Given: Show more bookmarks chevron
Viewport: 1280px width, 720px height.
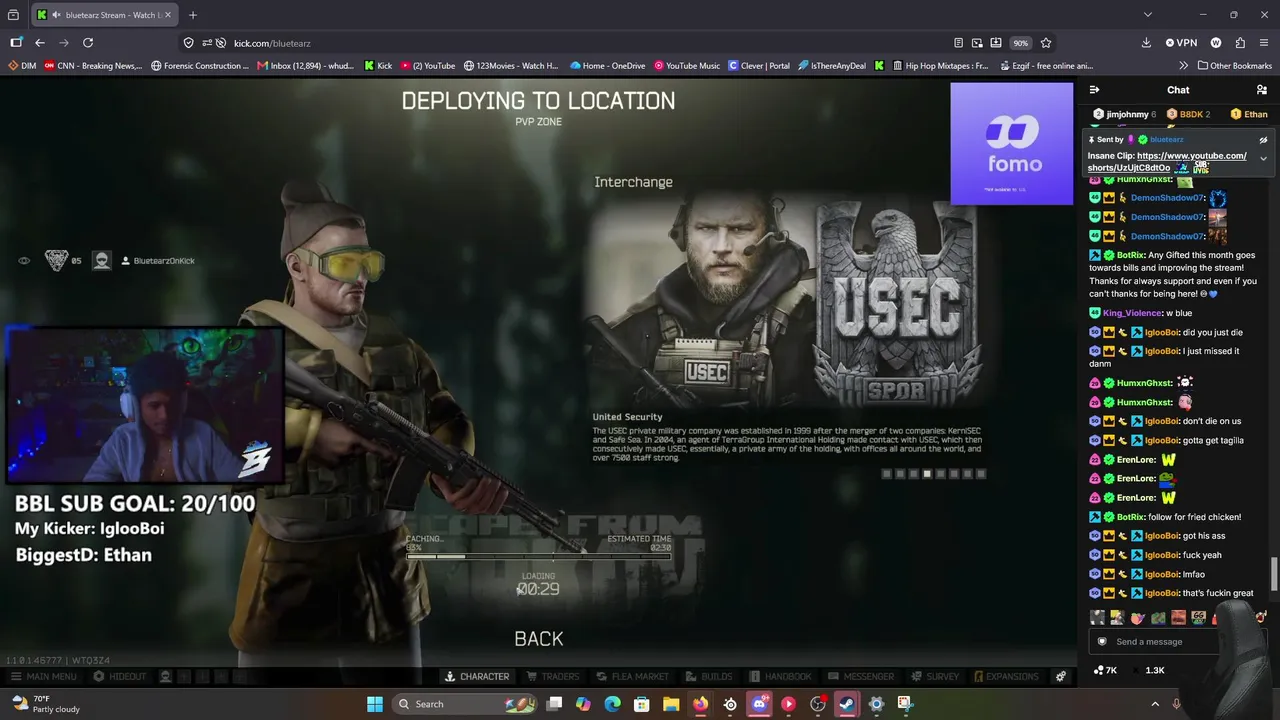Looking at the screenshot, I should [1184, 66].
